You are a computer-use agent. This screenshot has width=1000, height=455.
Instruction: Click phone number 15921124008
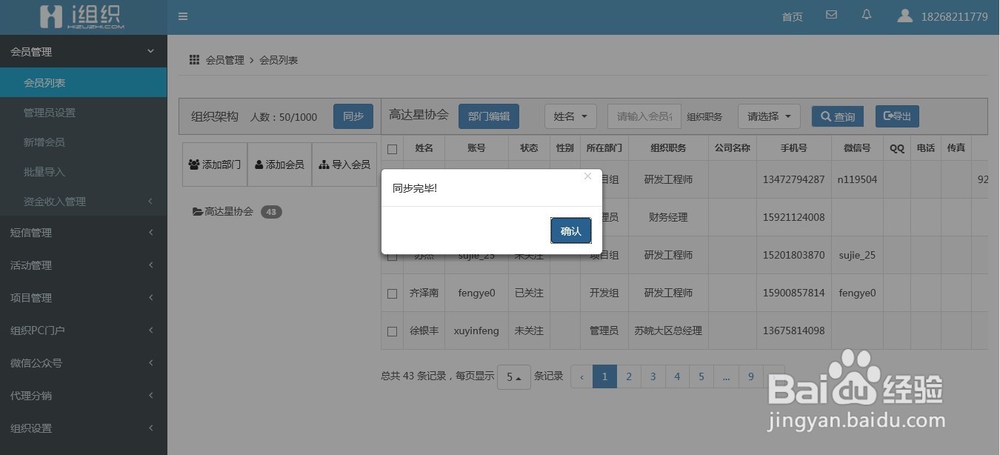[794, 217]
